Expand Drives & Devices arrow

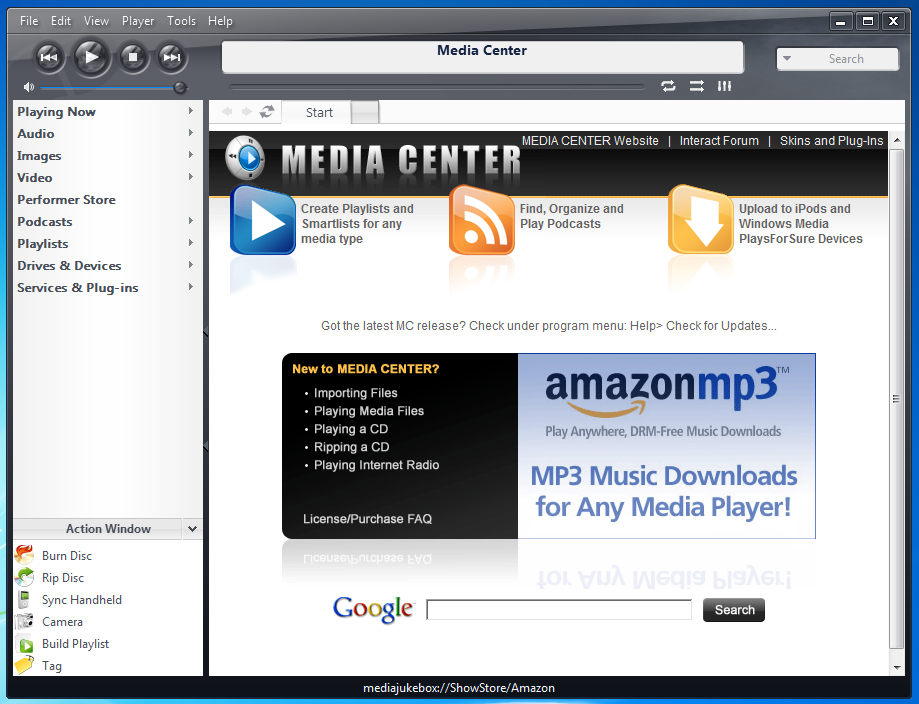tap(190, 265)
